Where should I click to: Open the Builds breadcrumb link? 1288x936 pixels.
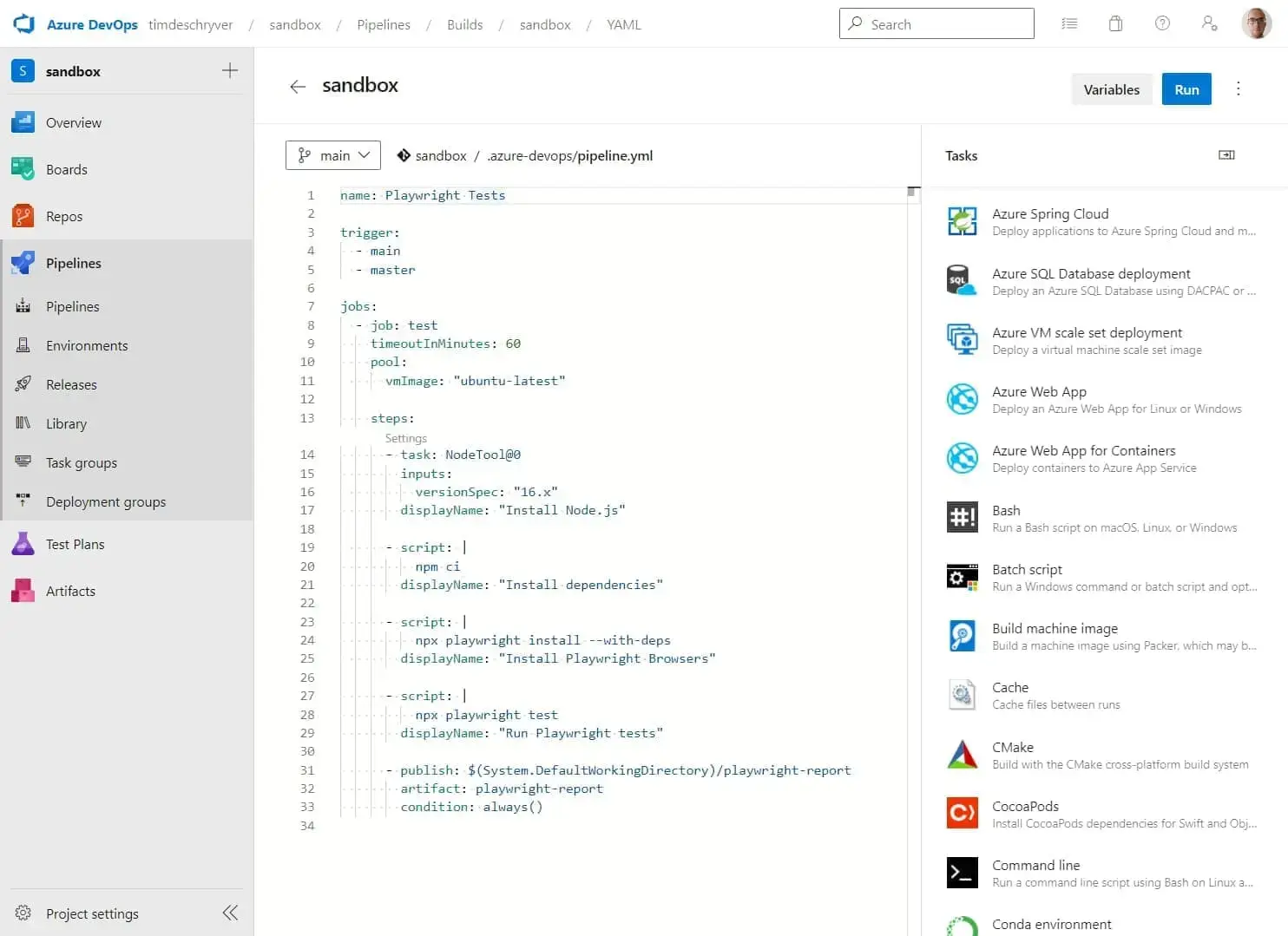pos(464,24)
